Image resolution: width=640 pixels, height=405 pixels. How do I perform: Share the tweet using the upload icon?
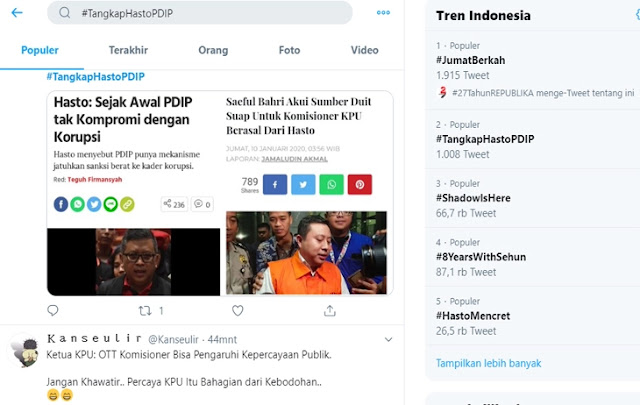tap(330, 311)
